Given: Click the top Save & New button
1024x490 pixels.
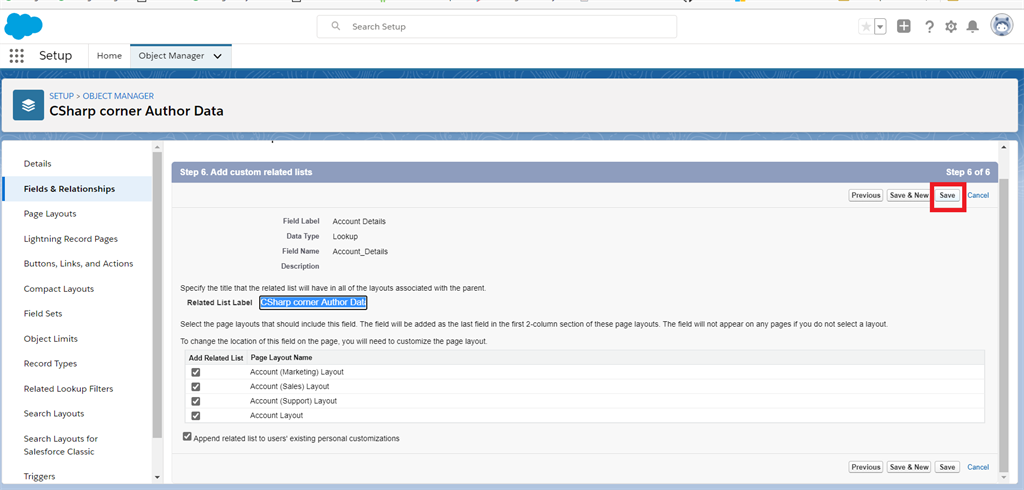Looking at the screenshot, I should pyautogui.click(x=908, y=195).
